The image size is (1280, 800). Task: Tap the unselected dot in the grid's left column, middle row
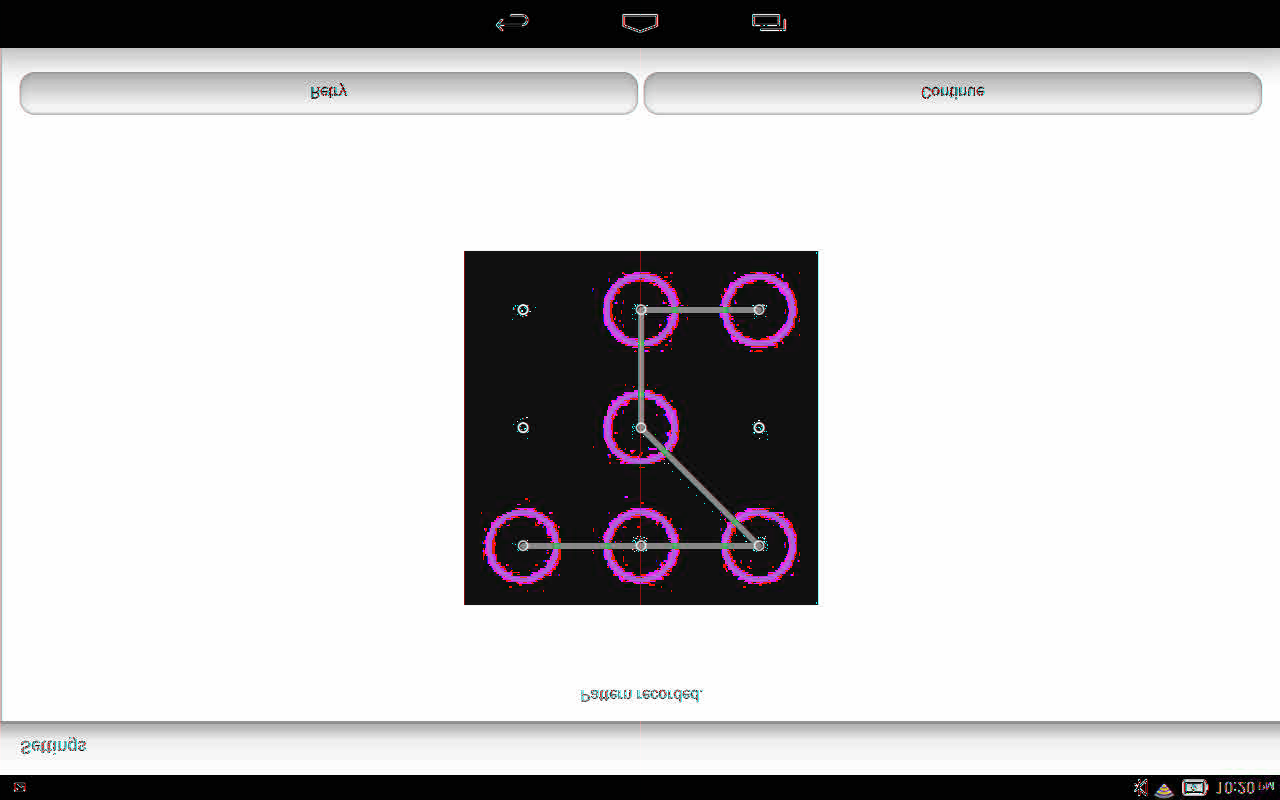(x=523, y=428)
